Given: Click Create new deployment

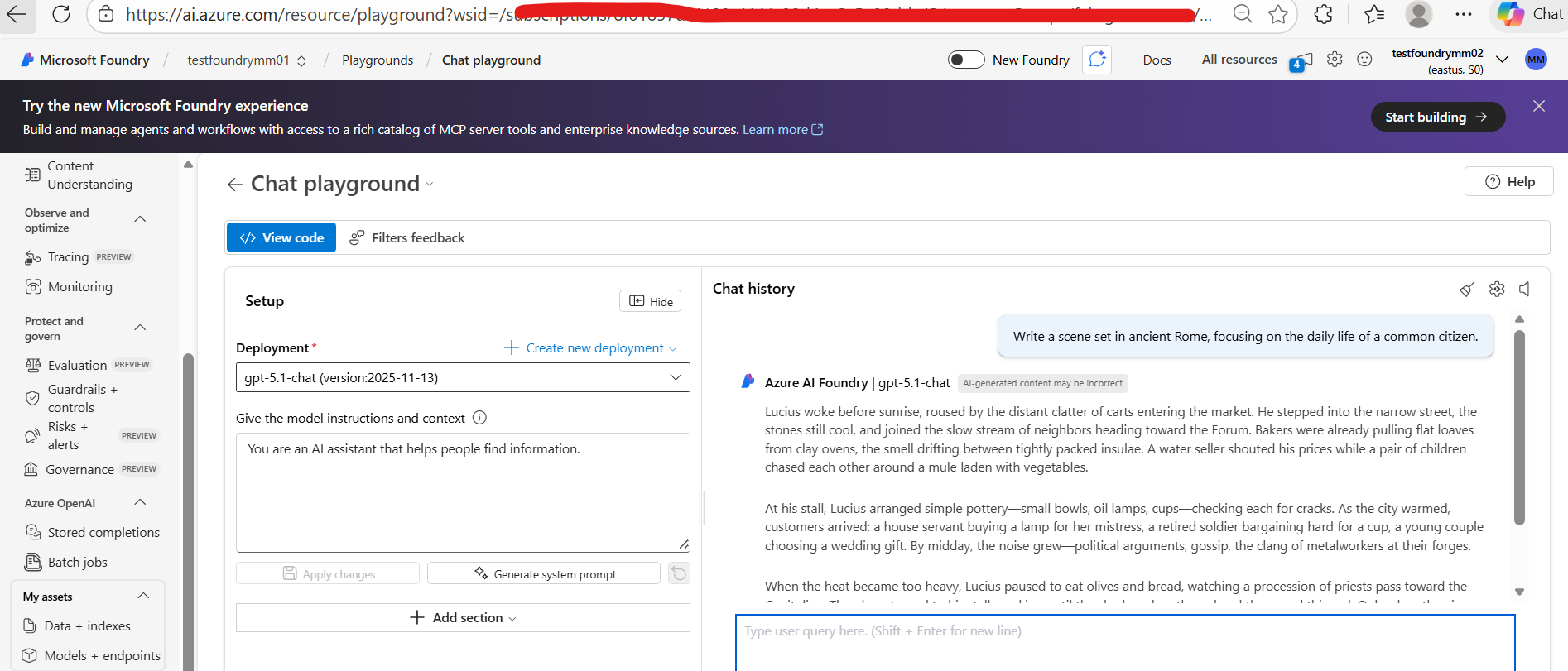Looking at the screenshot, I should tap(590, 348).
